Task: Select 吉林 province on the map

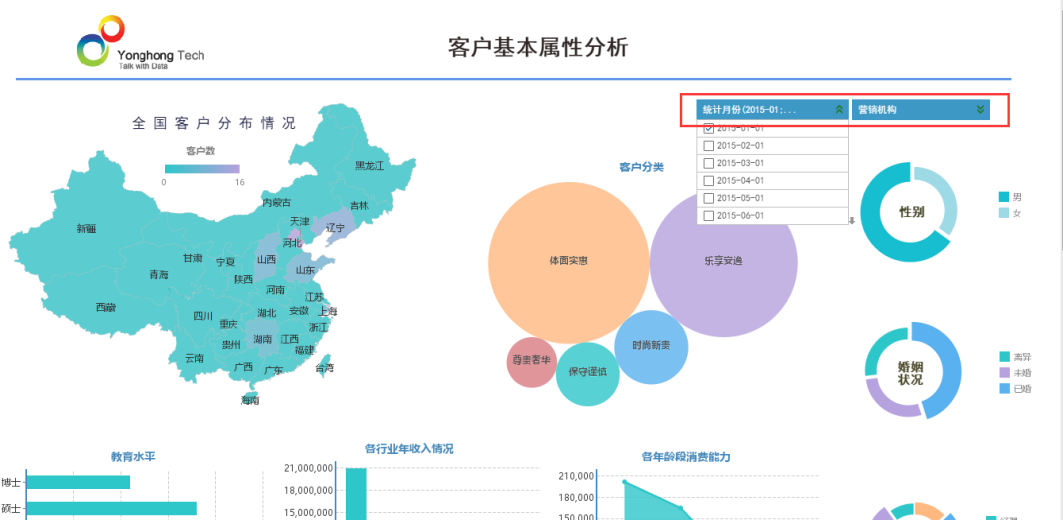Action: coord(359,205)
